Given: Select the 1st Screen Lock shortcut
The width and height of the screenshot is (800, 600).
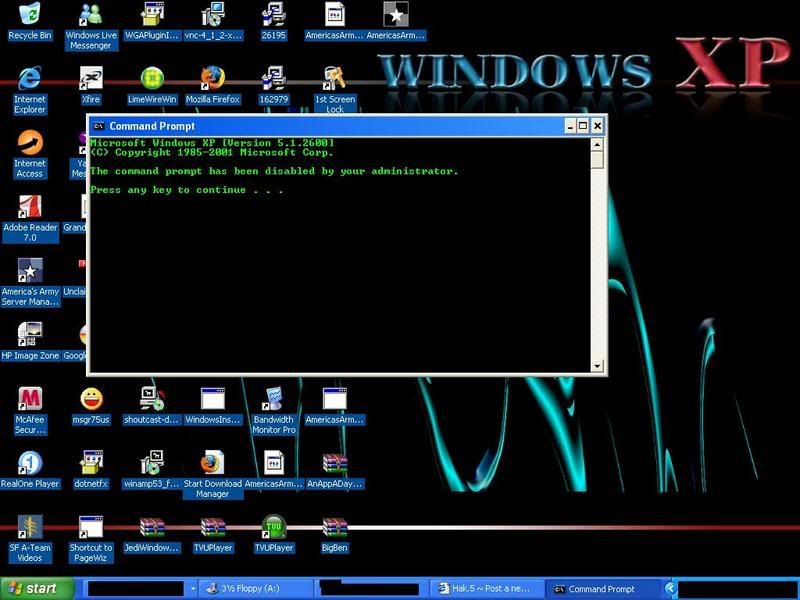Looking at the screenshot, I should tap(335, 90).
